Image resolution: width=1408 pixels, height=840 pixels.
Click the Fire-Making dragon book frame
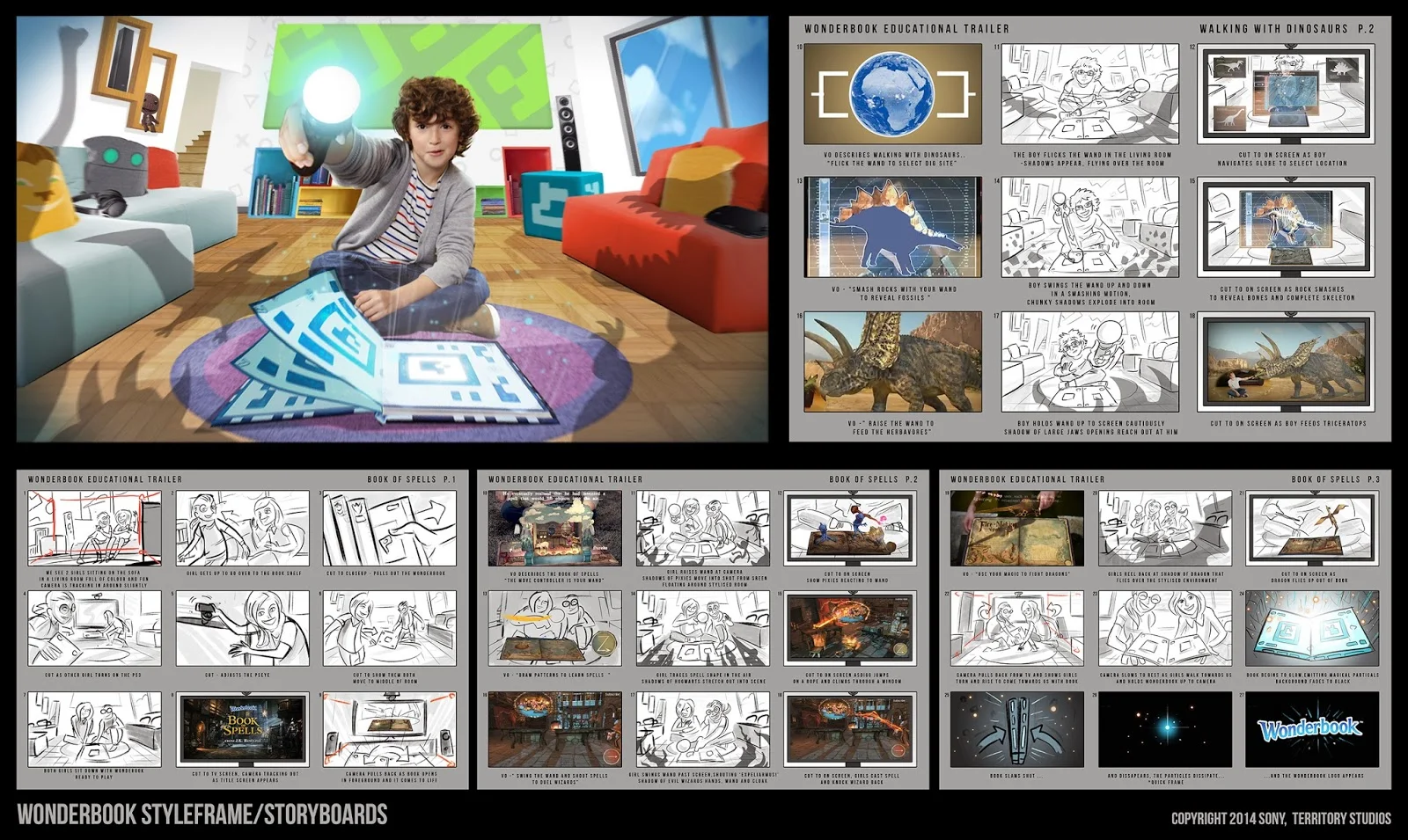1017,528
